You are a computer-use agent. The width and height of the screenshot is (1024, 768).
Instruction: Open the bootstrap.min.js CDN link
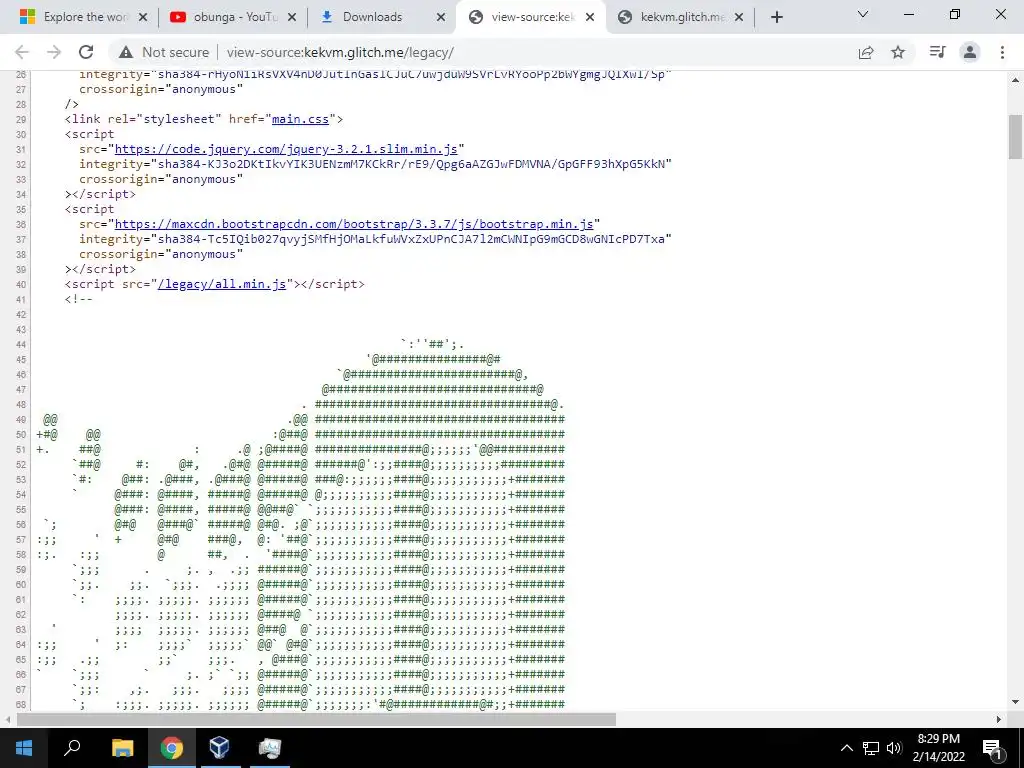[x=354, y=224]
